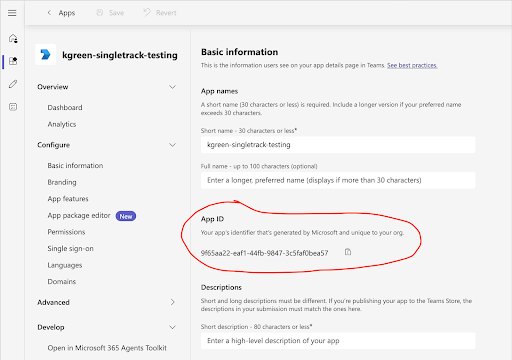Click the kgreen-singletrack-testing app title
Image resolution: width=512 pixels, height=360 pixels.
tap(120, 55)
